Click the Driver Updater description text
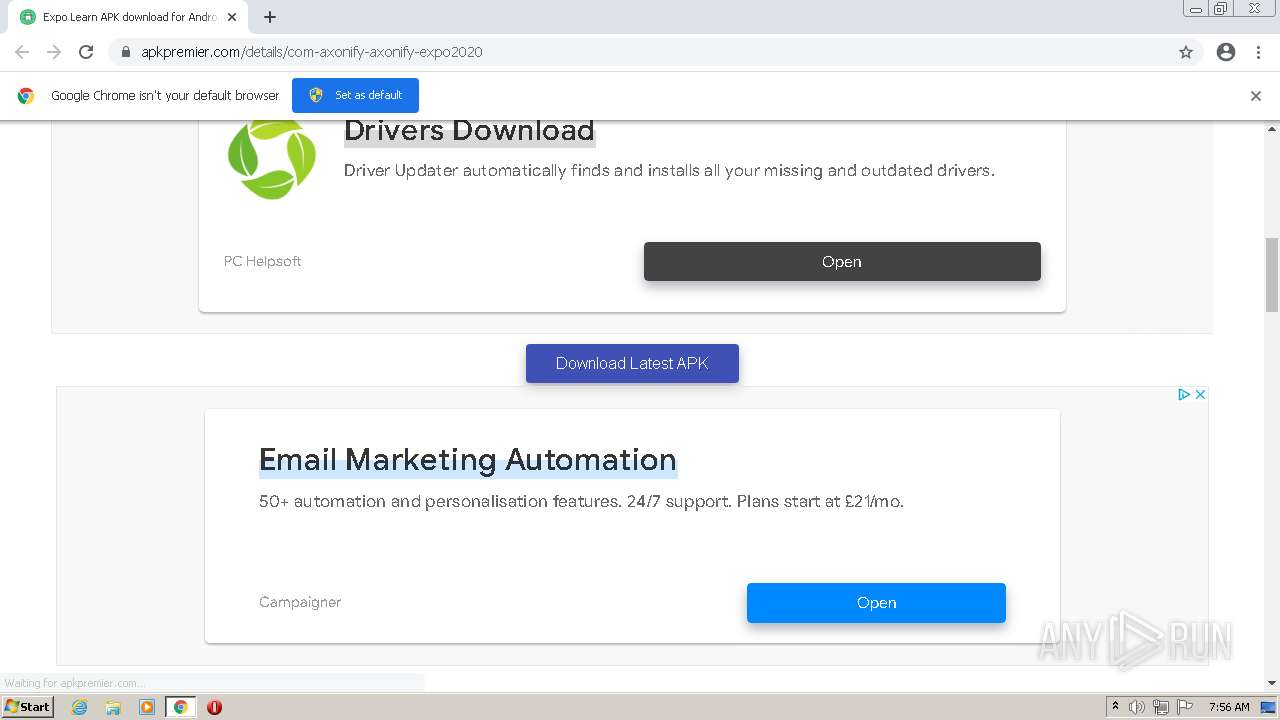The width and height of the screenshot is (1280, 720). [669, 171]
